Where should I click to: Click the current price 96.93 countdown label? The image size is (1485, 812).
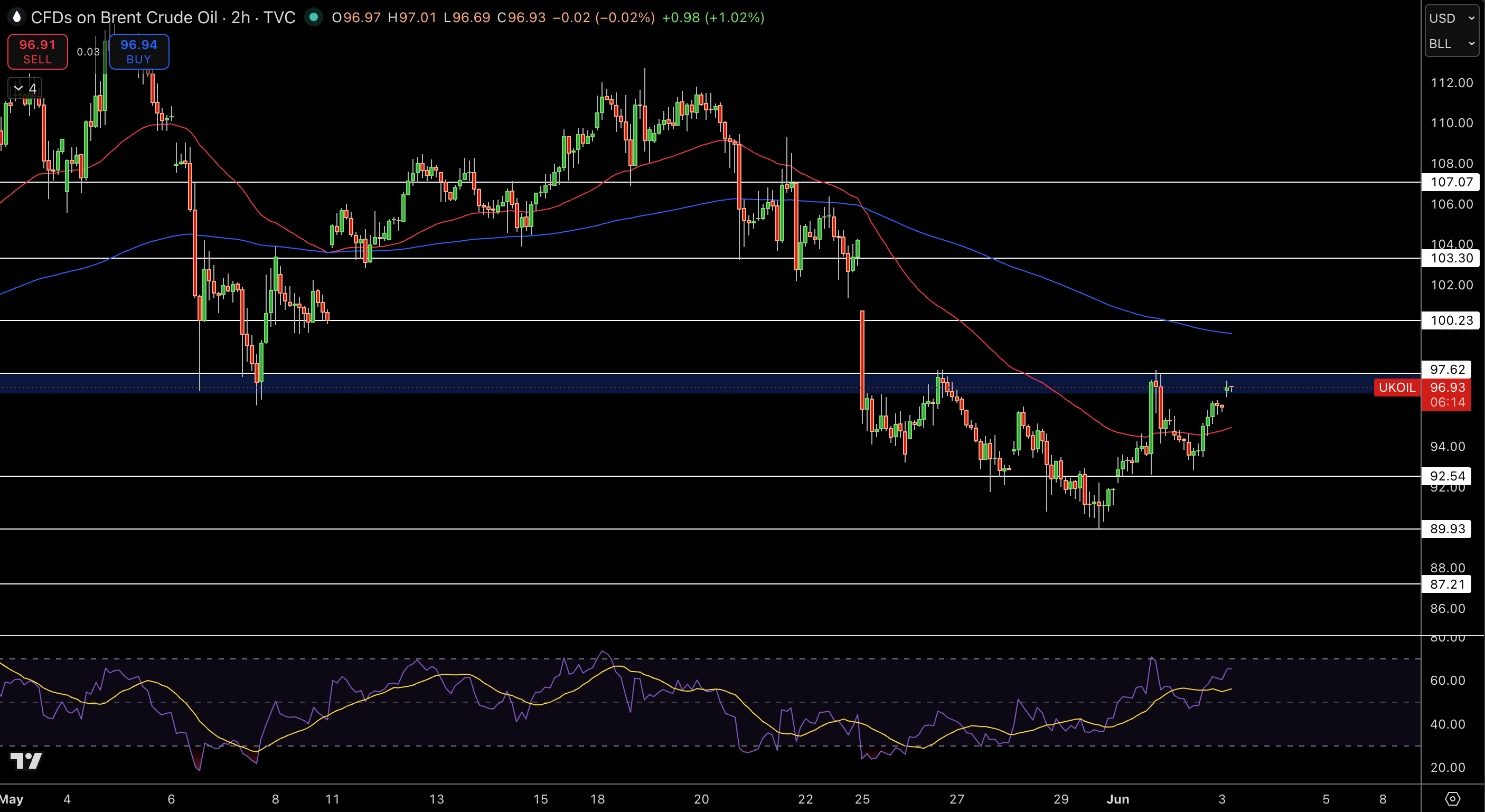(x=1447, y=395)
